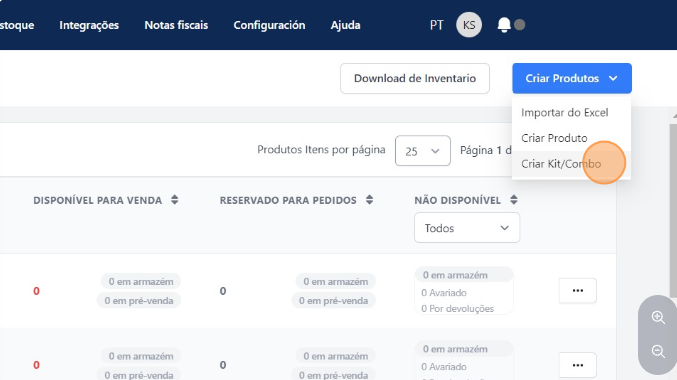
Task: Sort by Não disponível column
Action: pyautogui.click(x=513, y=200)
